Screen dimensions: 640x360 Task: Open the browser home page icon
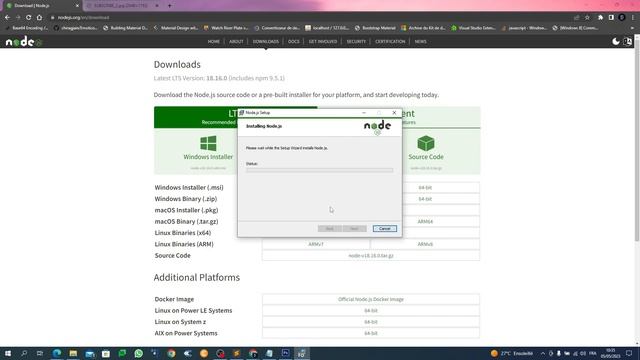coord(39,18)
